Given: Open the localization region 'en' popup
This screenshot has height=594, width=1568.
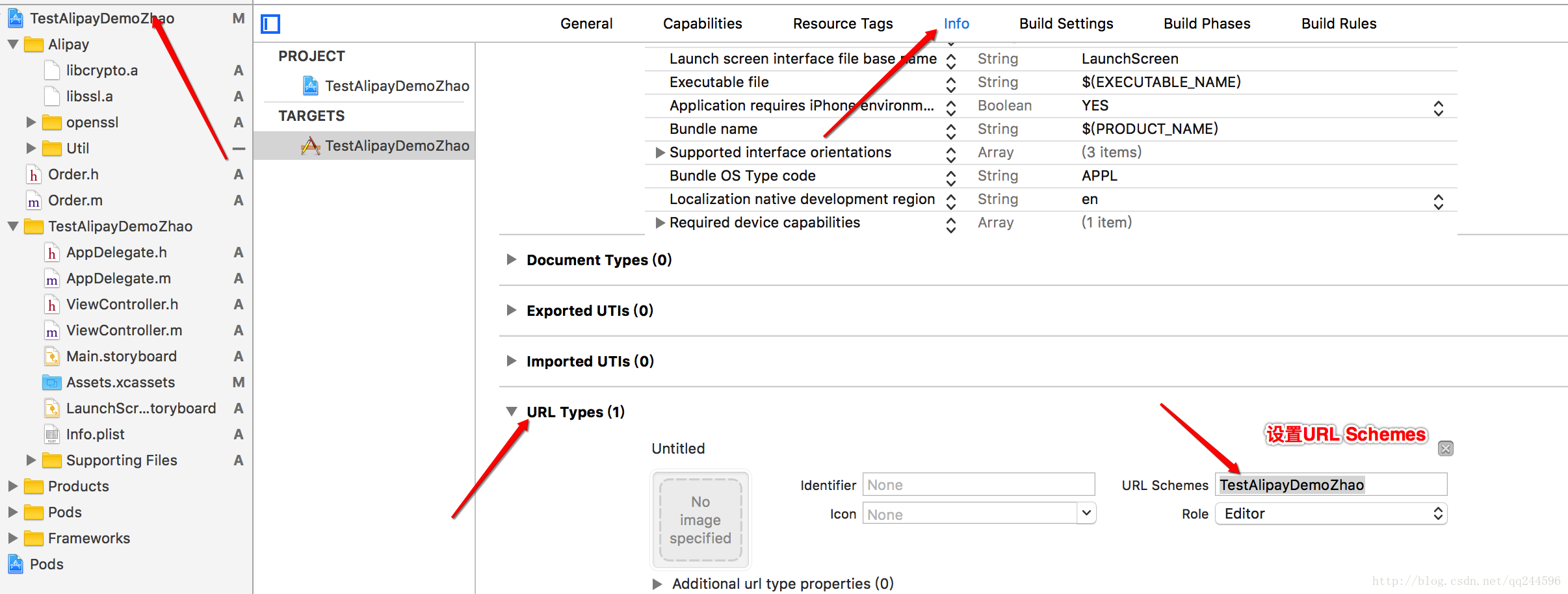Looking at the screenshot, I should (1439, 201).
